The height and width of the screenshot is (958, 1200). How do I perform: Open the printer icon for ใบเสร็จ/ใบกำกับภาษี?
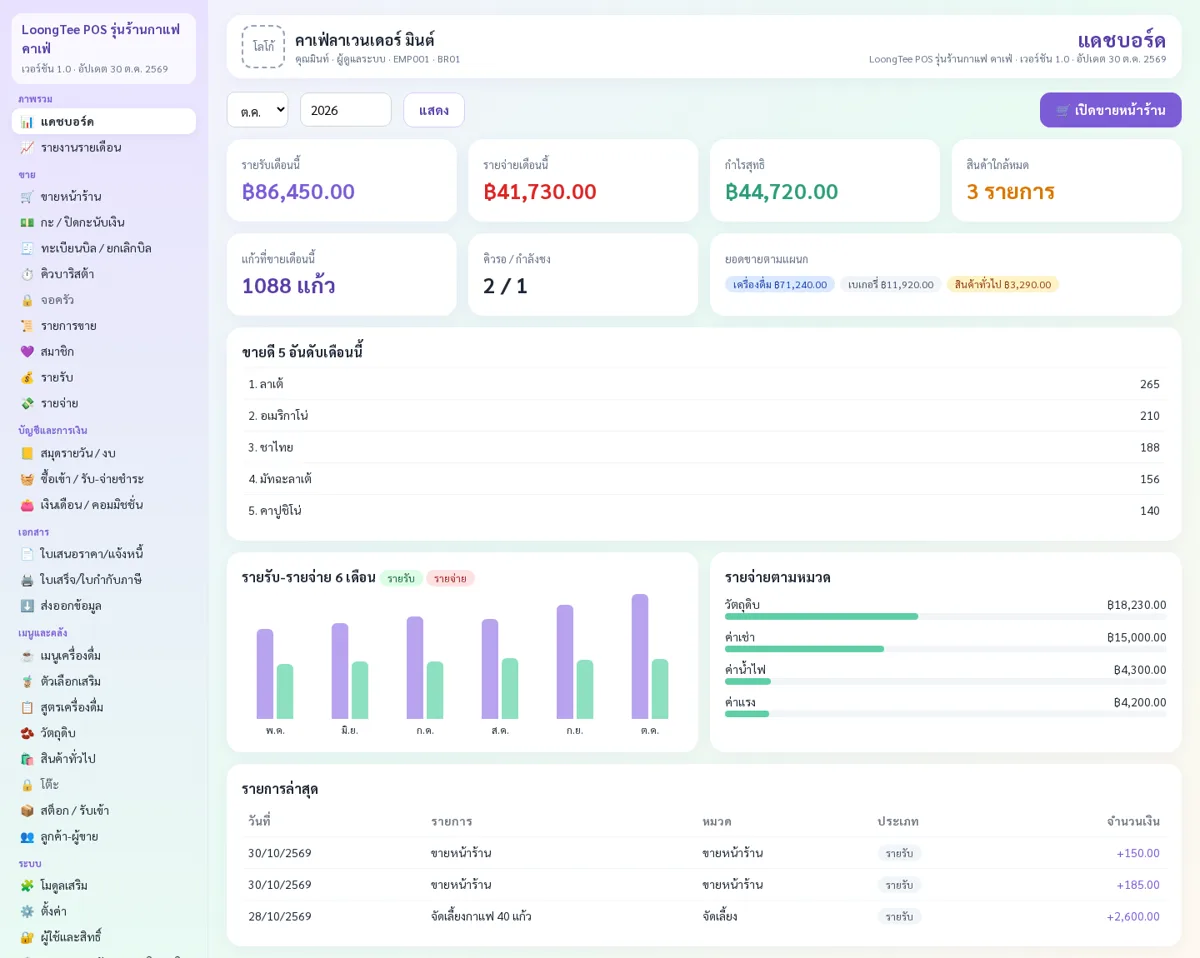27,580
